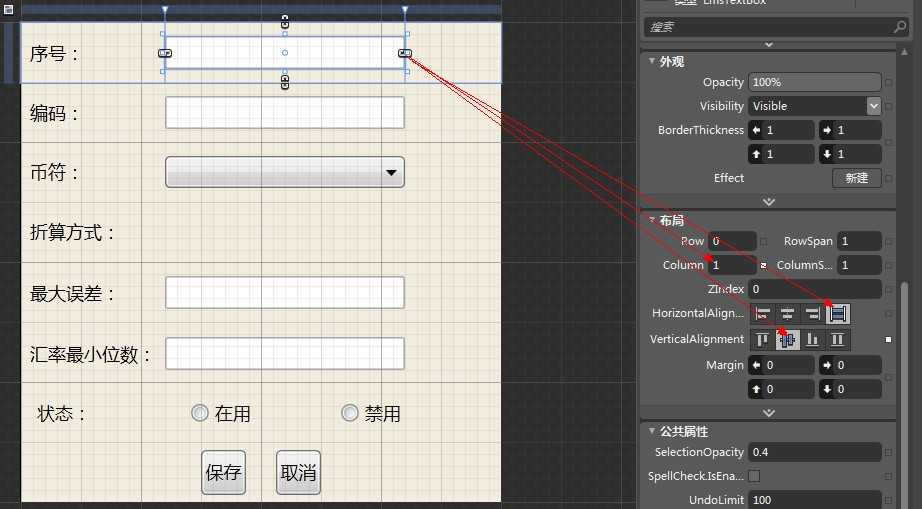
Task: Set HorizontalAlignment to Right
Action: 813,314
